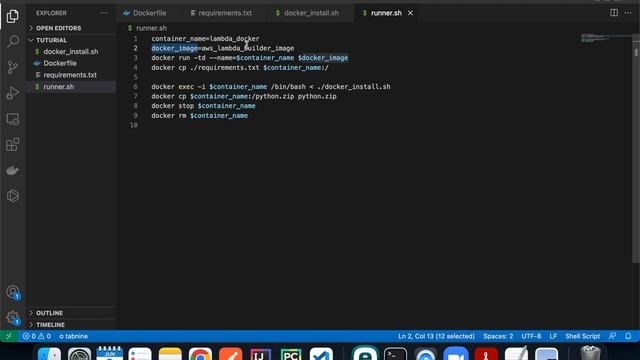Change end of line sequence LF
640x360 pixels.
(553, 336)
